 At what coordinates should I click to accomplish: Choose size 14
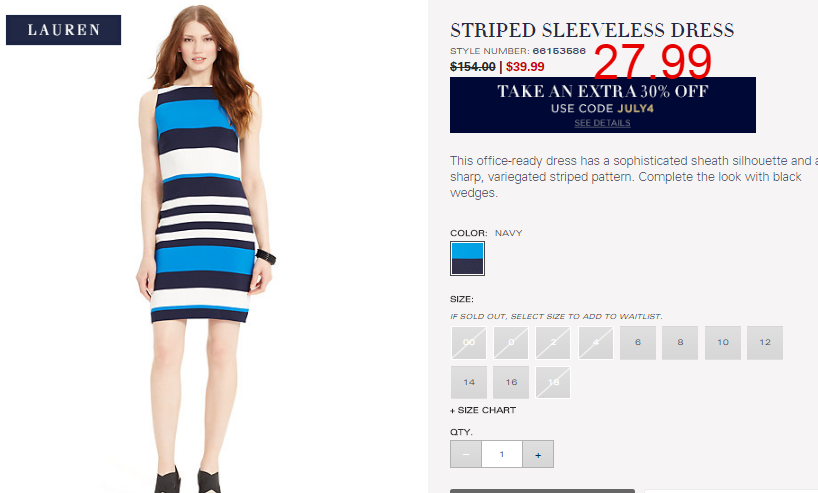(469, 382)
